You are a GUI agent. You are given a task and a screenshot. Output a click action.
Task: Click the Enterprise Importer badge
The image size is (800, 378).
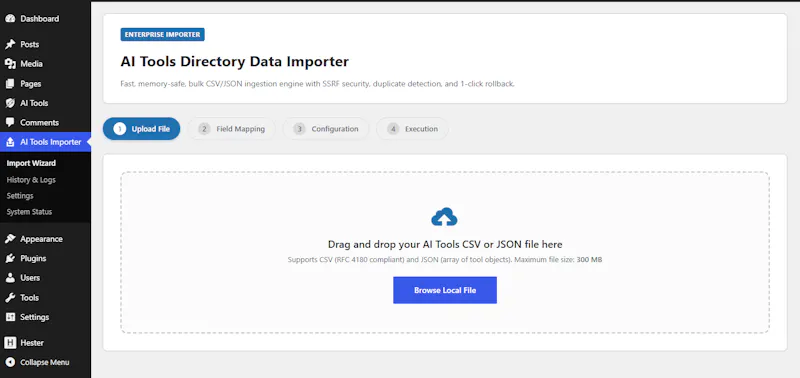click(x=162, y=35)
